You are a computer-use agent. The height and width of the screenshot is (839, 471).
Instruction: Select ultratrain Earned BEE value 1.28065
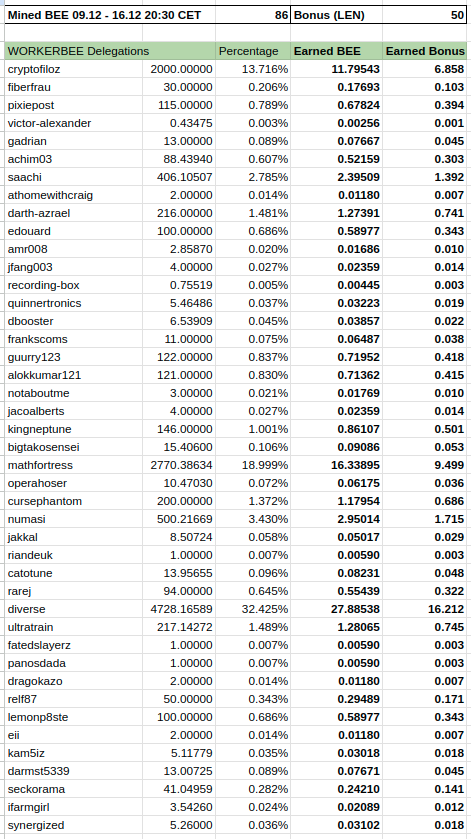coord(337,627)
